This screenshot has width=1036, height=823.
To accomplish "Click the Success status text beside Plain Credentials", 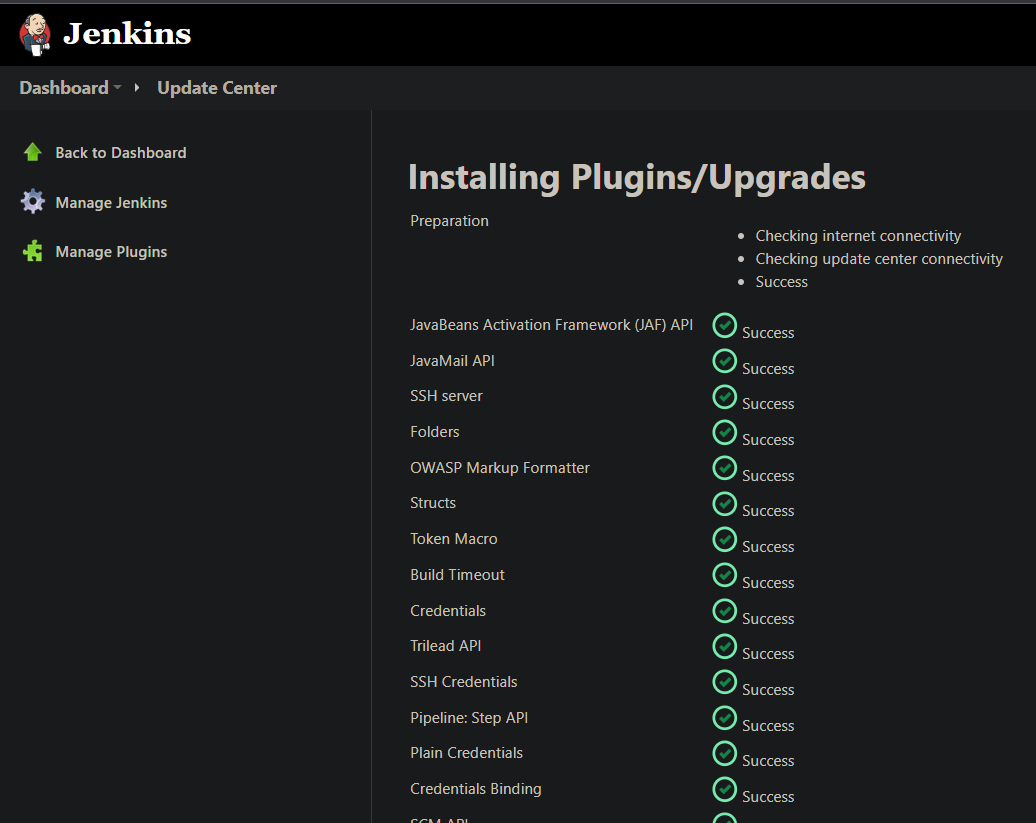I will (768, 761).
